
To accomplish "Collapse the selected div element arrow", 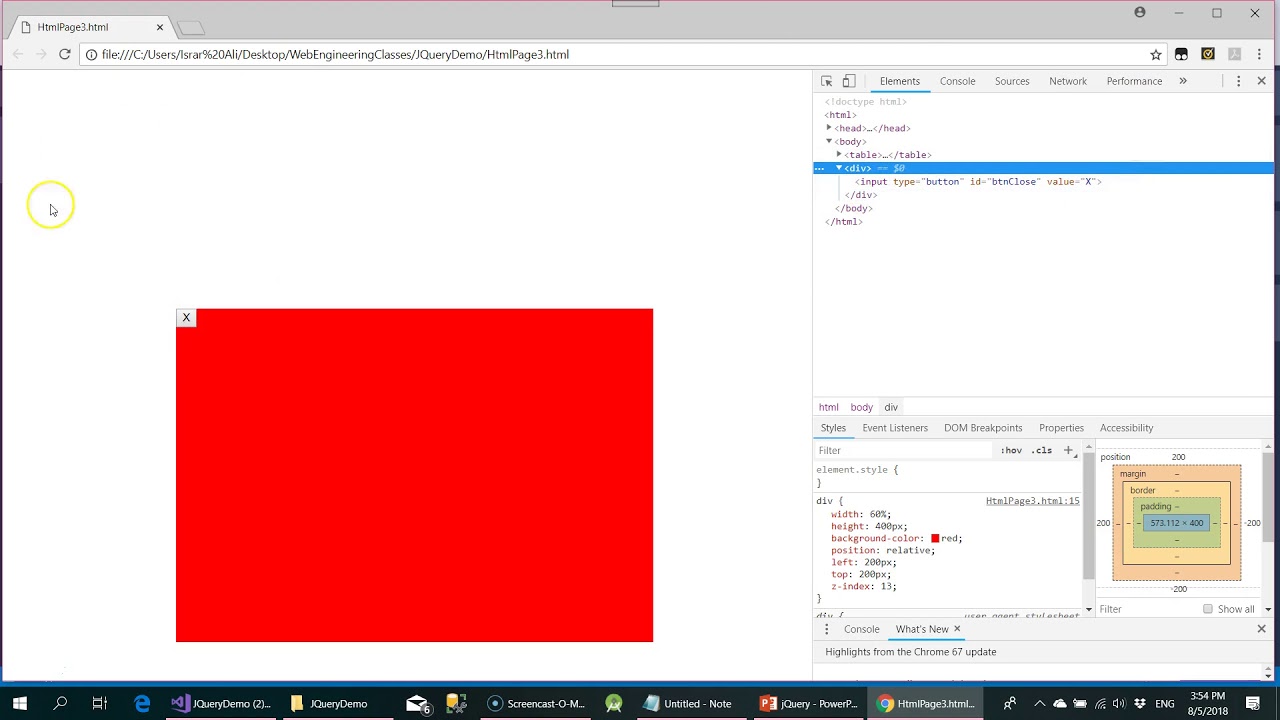I will tap(839, 168).
